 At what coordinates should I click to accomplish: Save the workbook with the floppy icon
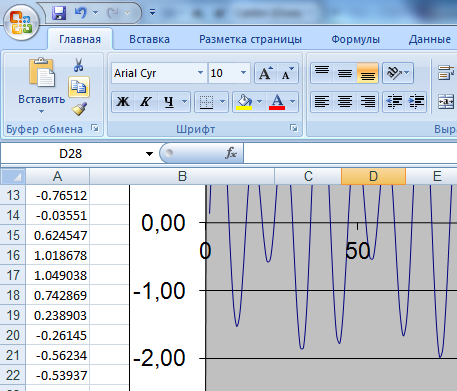[59, 13]
